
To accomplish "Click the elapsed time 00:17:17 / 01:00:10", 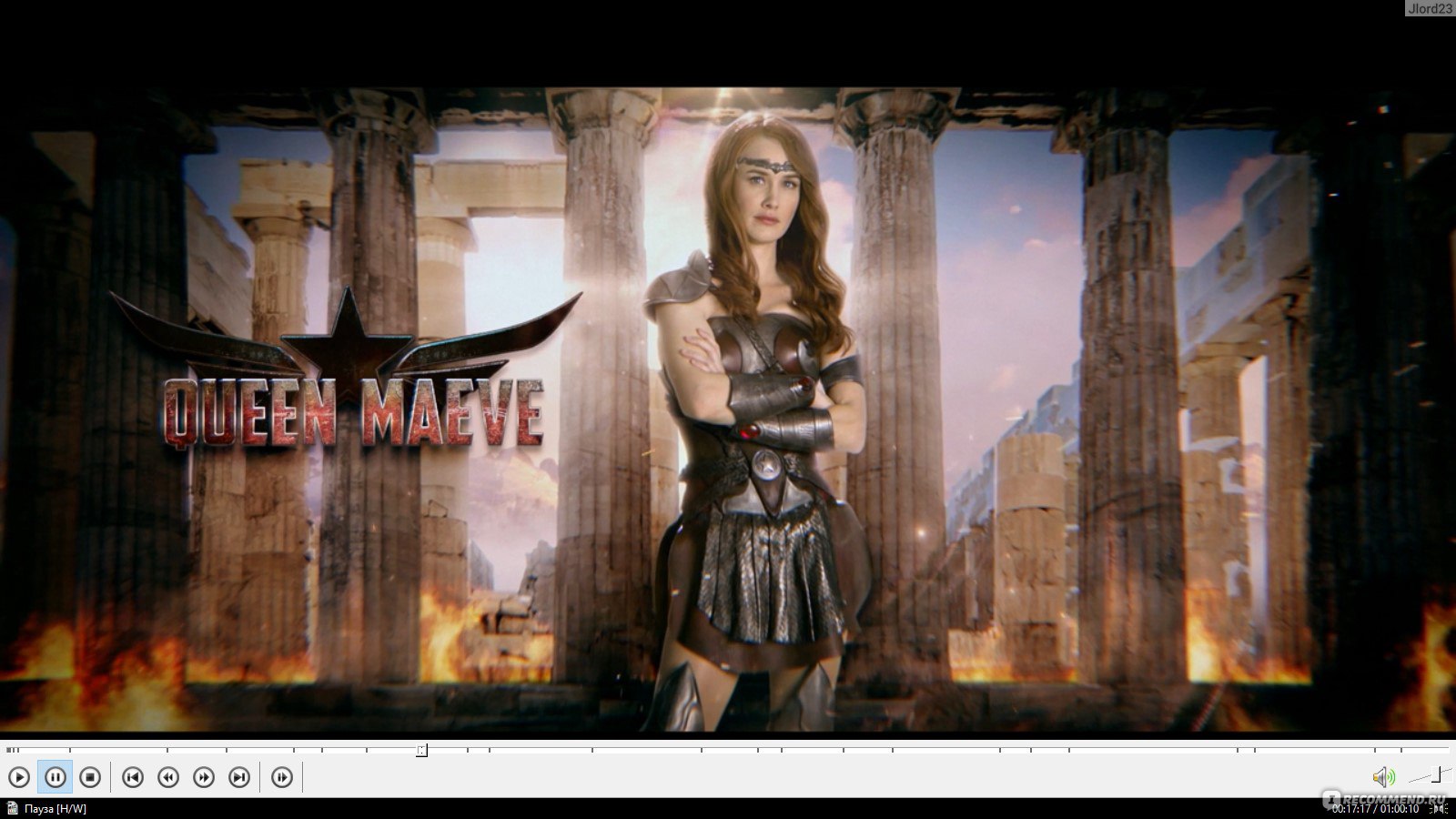I will point(1374,809).
